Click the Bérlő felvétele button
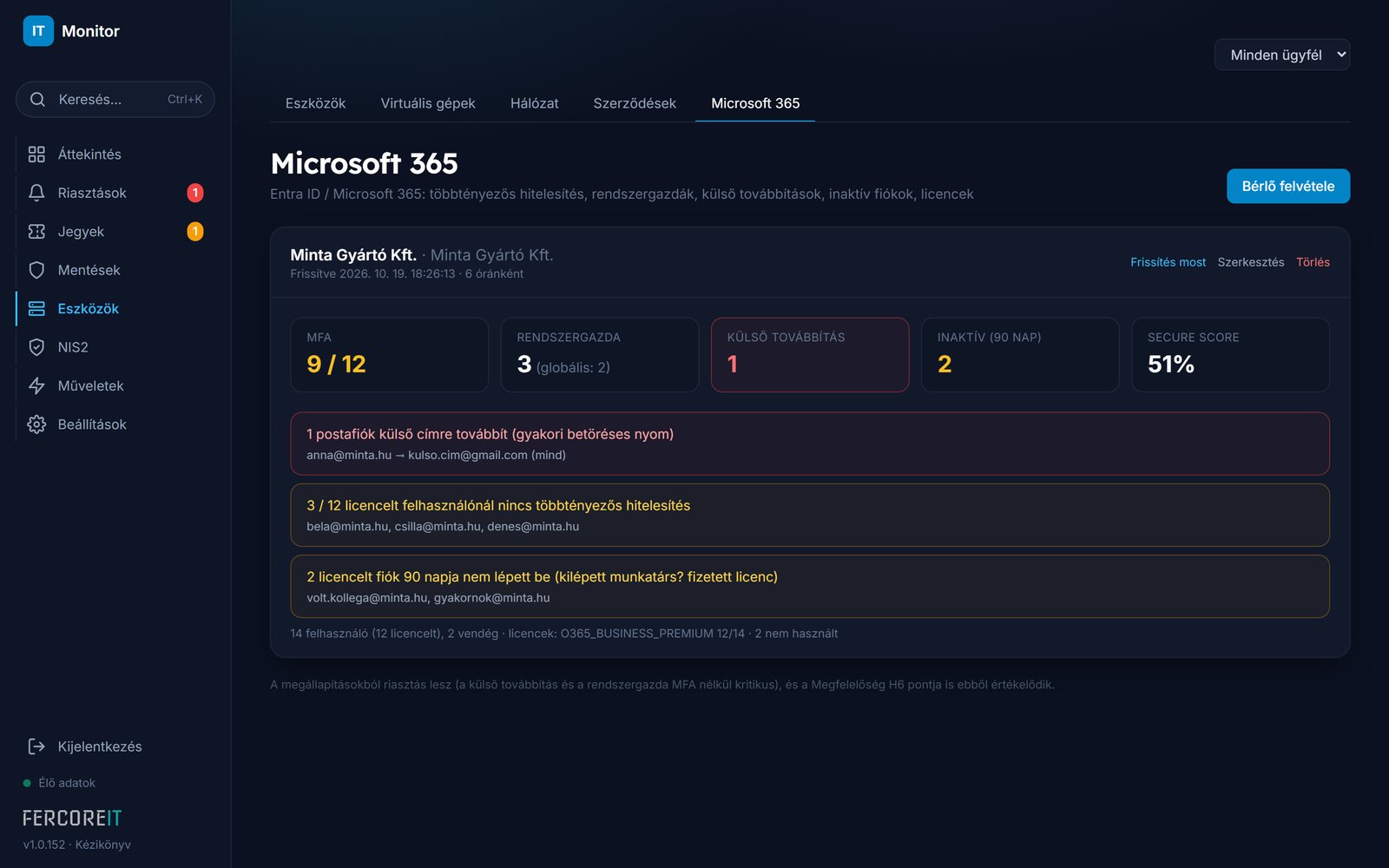This screenshot has width=1389, height=868. (x=1288, y=186)
